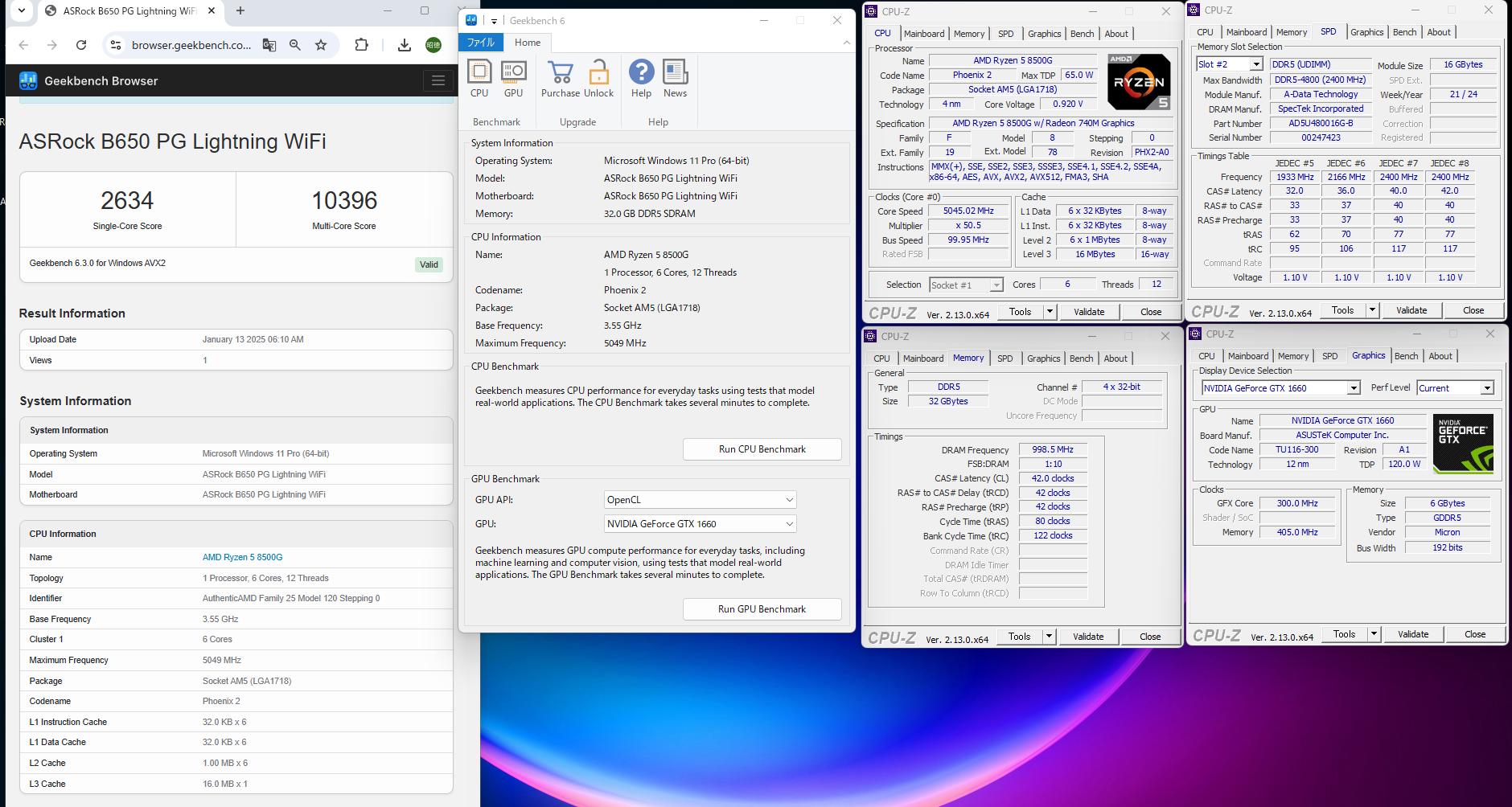This screenshot has width=1512, height=807.
Task: Open Tools dropdown arrow in CPU-Z Memory window
Action: [x=1049, y=637]
